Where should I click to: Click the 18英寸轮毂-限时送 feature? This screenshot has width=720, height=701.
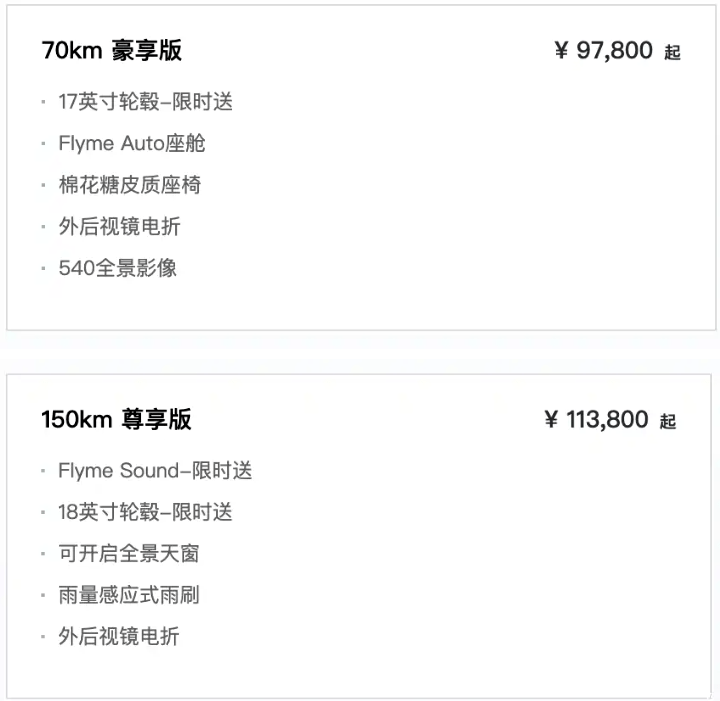pyautogui.click(x=145, y=512)
